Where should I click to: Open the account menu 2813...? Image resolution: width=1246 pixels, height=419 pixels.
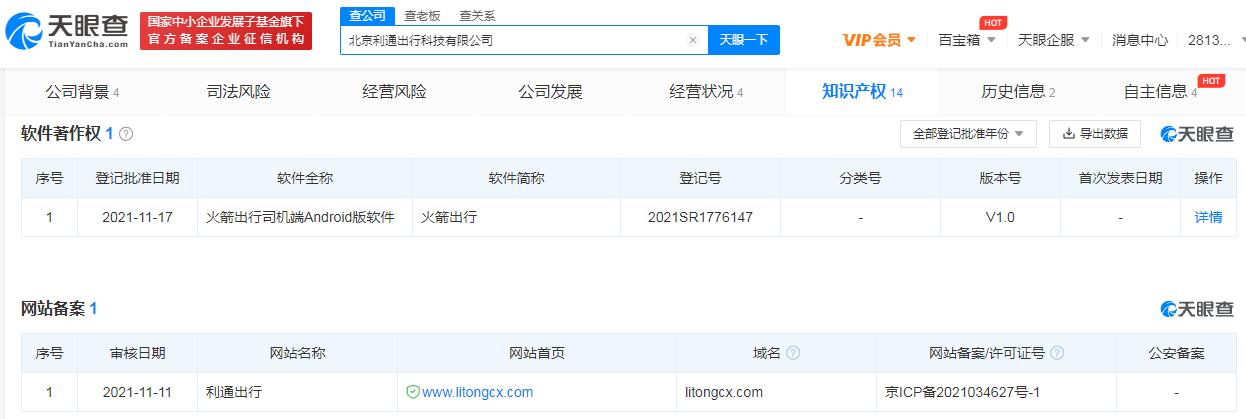click(1215, 40)
